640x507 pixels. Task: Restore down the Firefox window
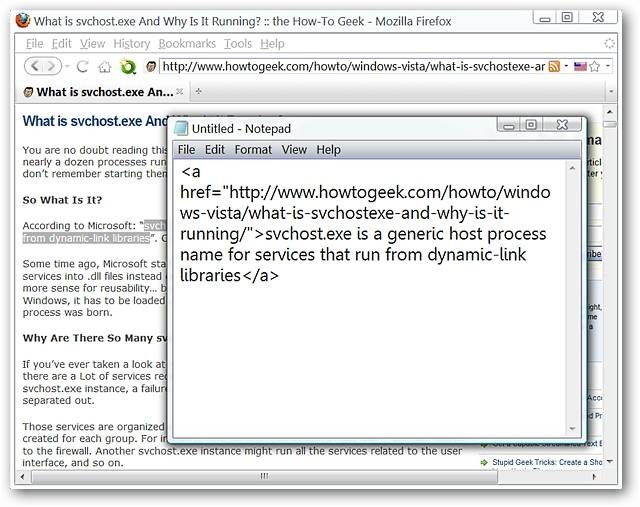coord(567,17)
